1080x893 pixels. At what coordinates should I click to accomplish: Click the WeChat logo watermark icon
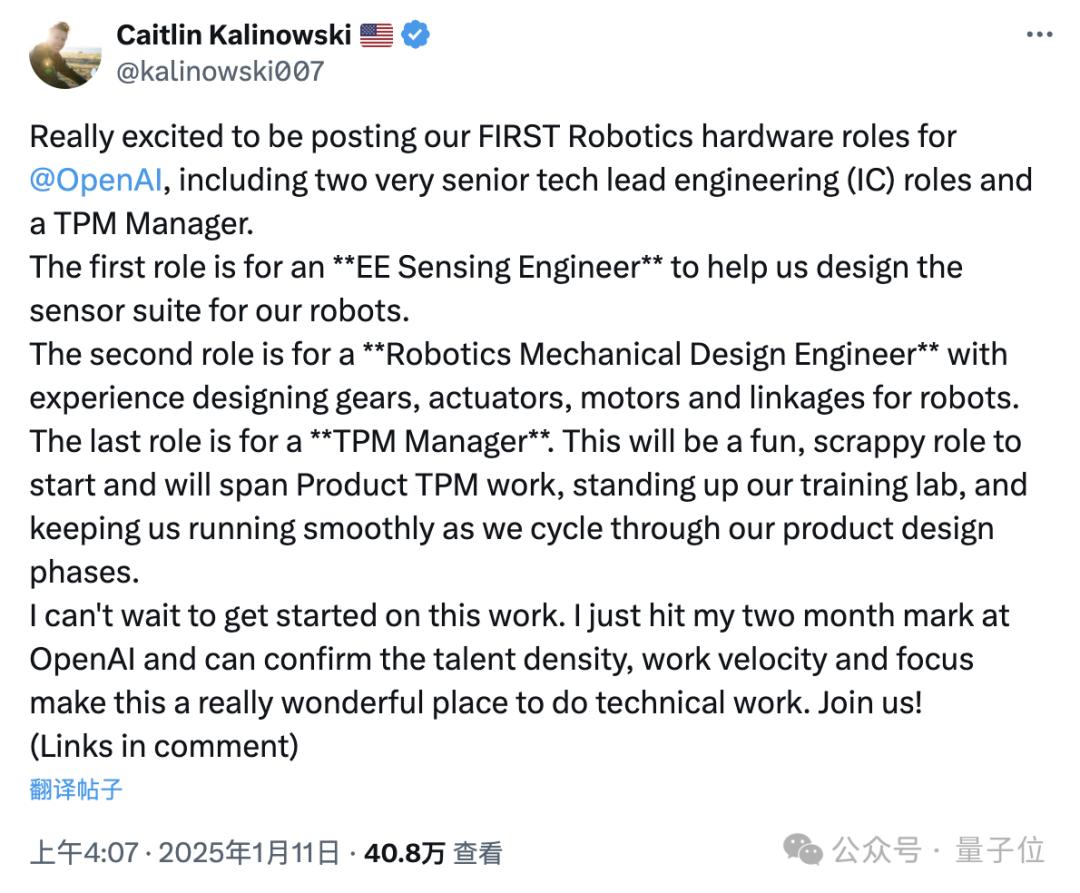tap(802, 850)
